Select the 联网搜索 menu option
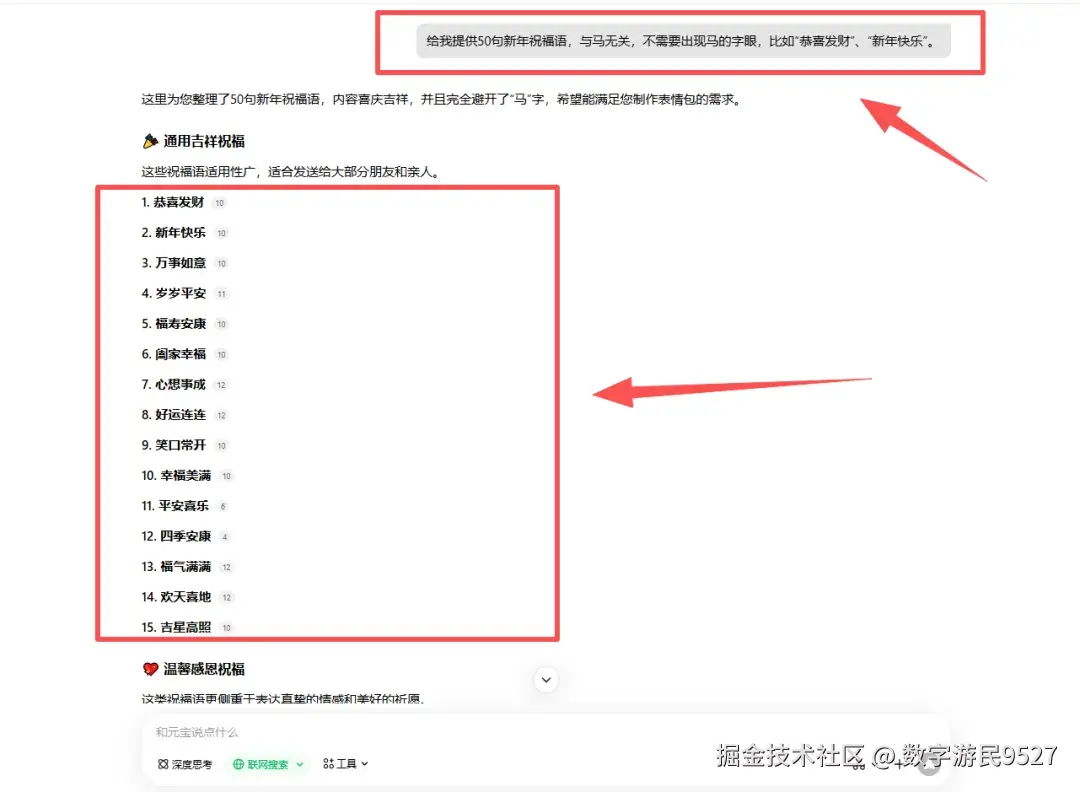The image size is (1080, 792). click(265, 763)
